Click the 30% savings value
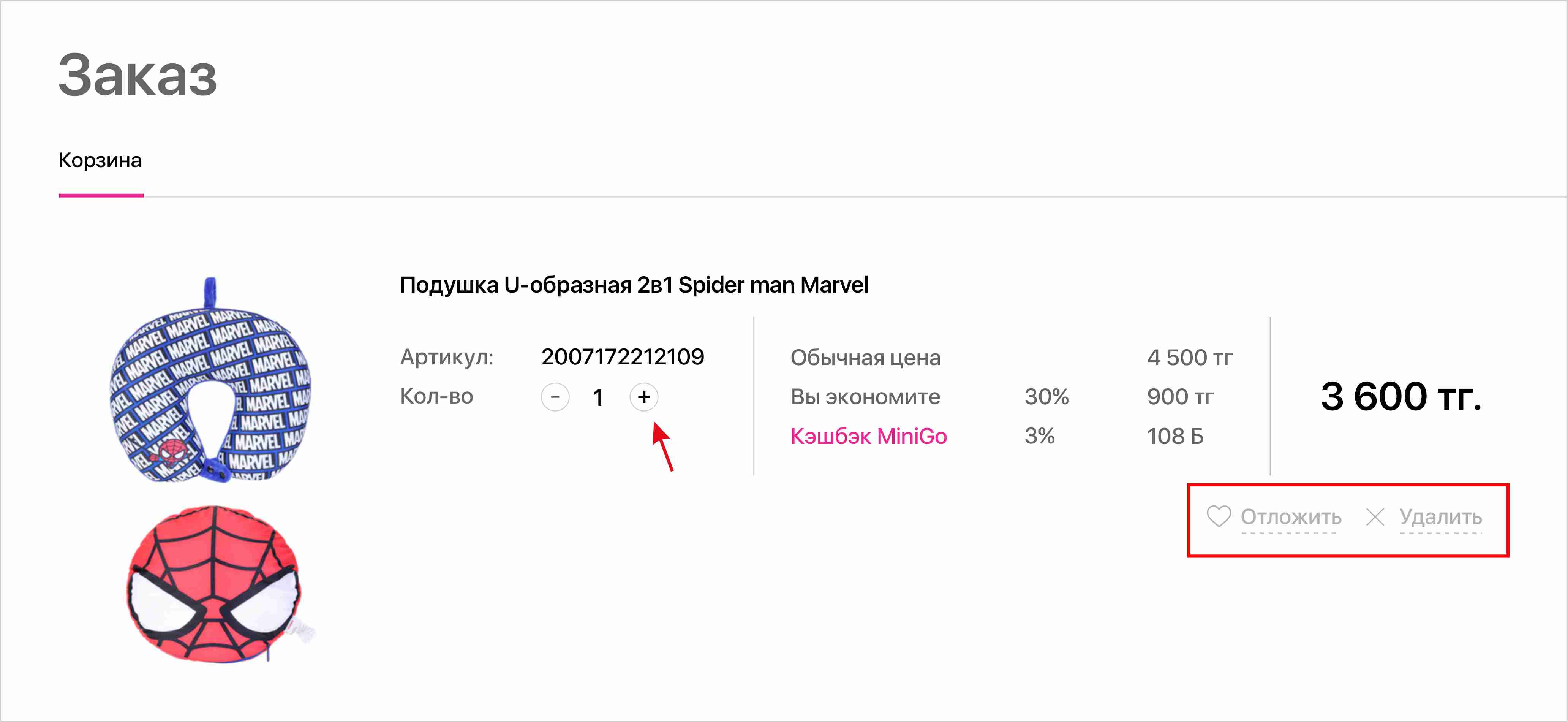1568x722 pixels. [1046, 397]
